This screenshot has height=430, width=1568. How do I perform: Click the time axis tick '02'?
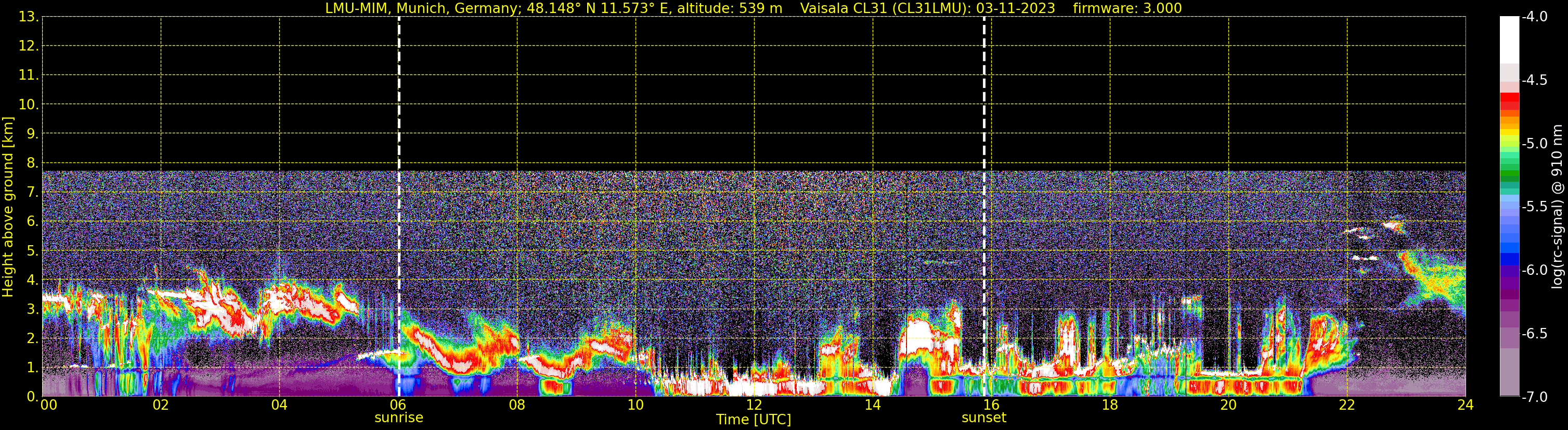pos(161,405)
